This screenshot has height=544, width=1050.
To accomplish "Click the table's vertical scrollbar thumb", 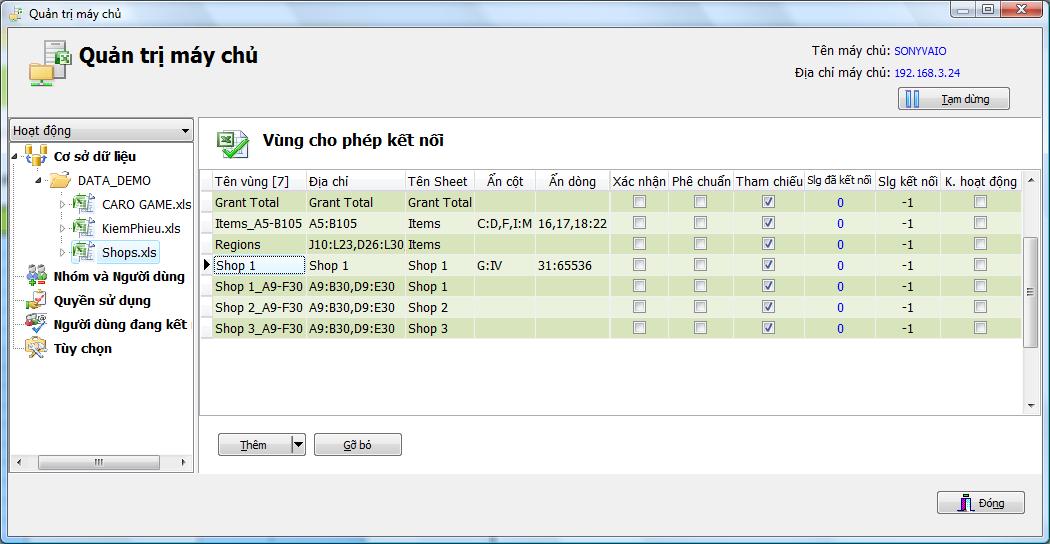I will [1031, 291].
